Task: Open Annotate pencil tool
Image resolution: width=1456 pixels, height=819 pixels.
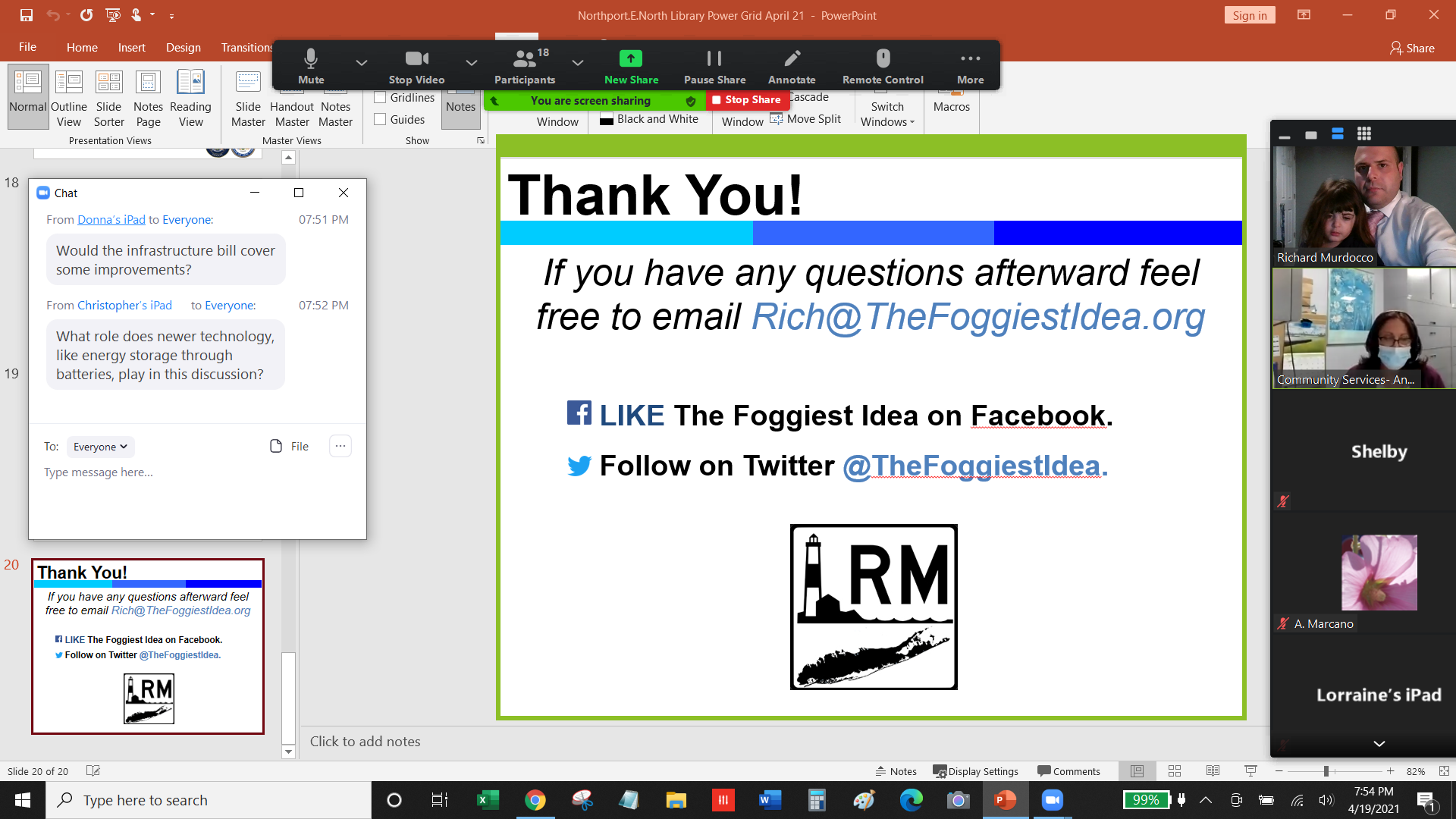Action: [x=792, y=58]
